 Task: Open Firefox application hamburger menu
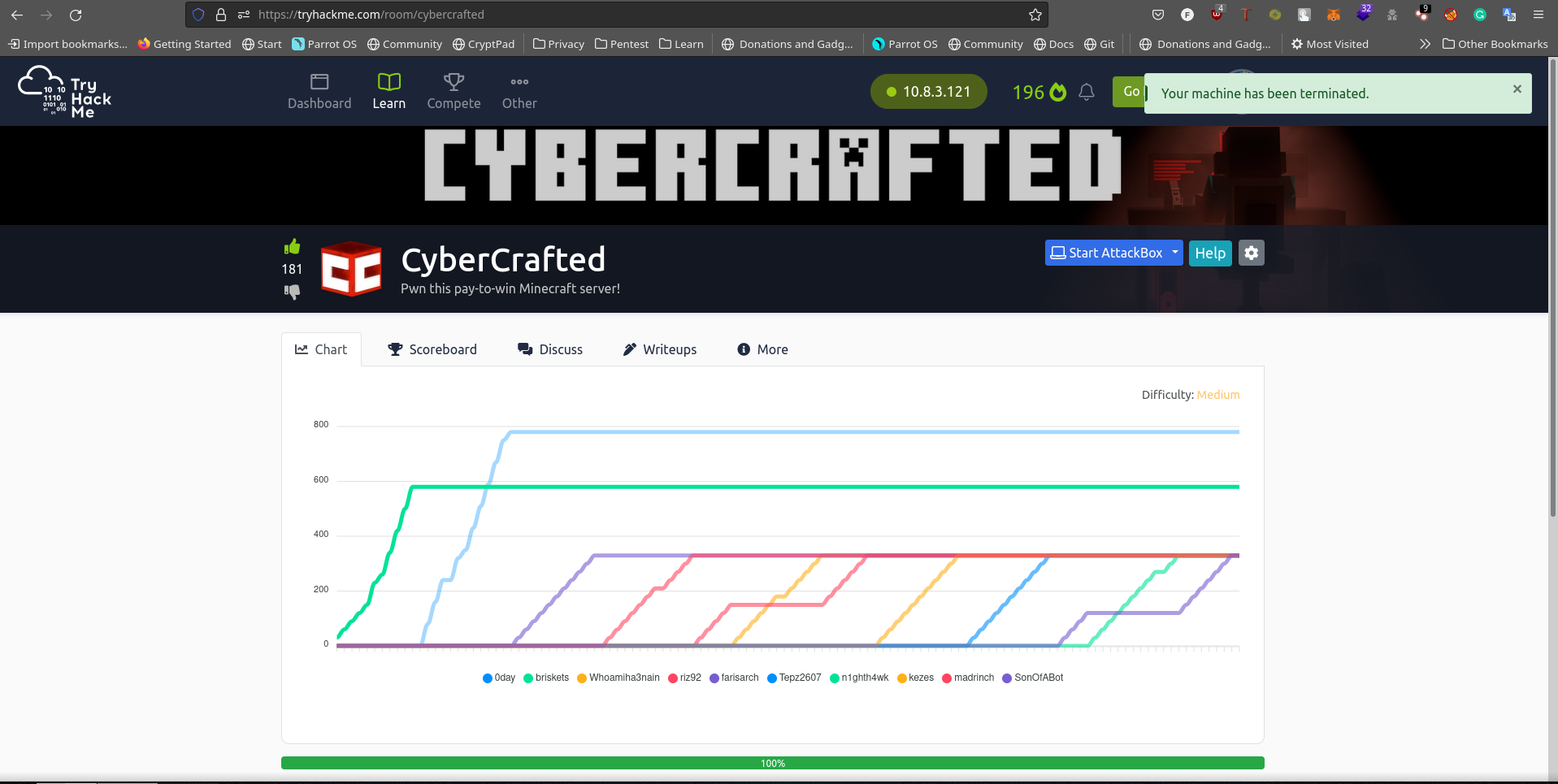1538,15
